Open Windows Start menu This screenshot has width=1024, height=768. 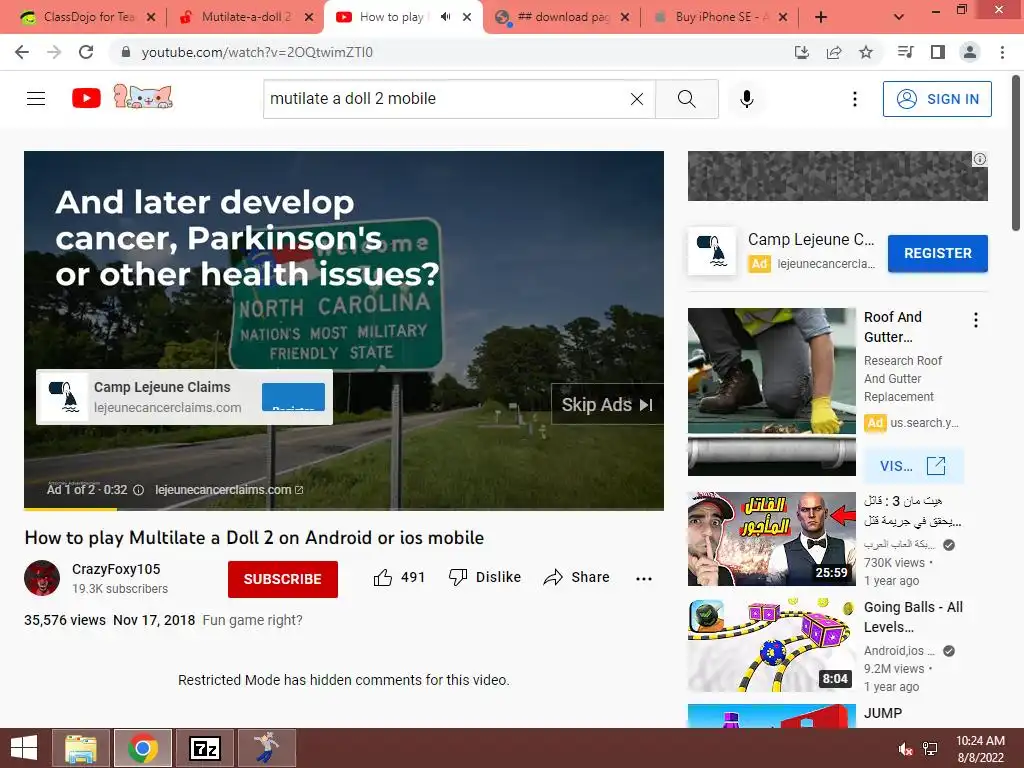pyautogui.click(x=24, y=748)
